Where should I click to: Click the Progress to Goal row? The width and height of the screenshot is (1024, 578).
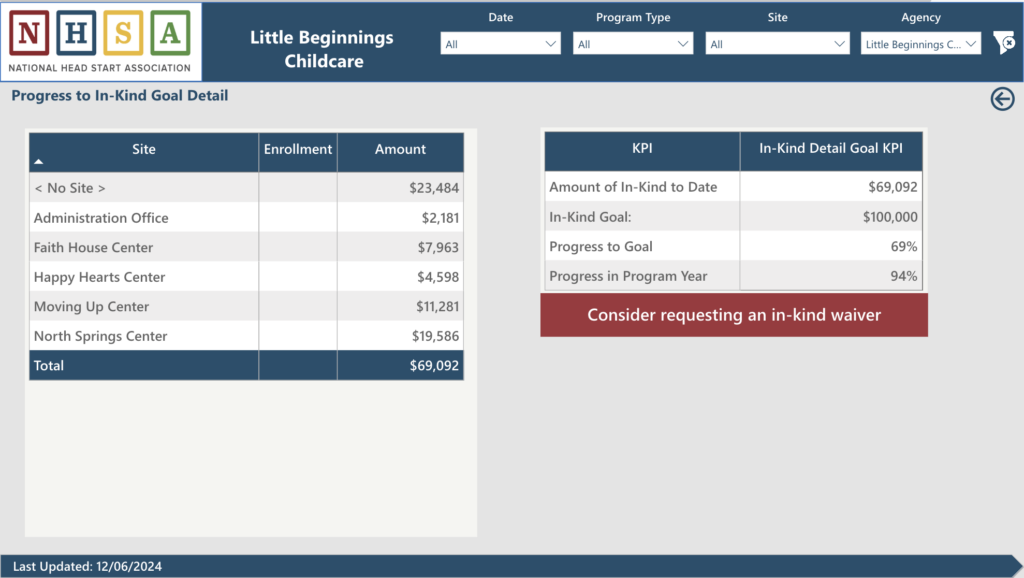600,247
